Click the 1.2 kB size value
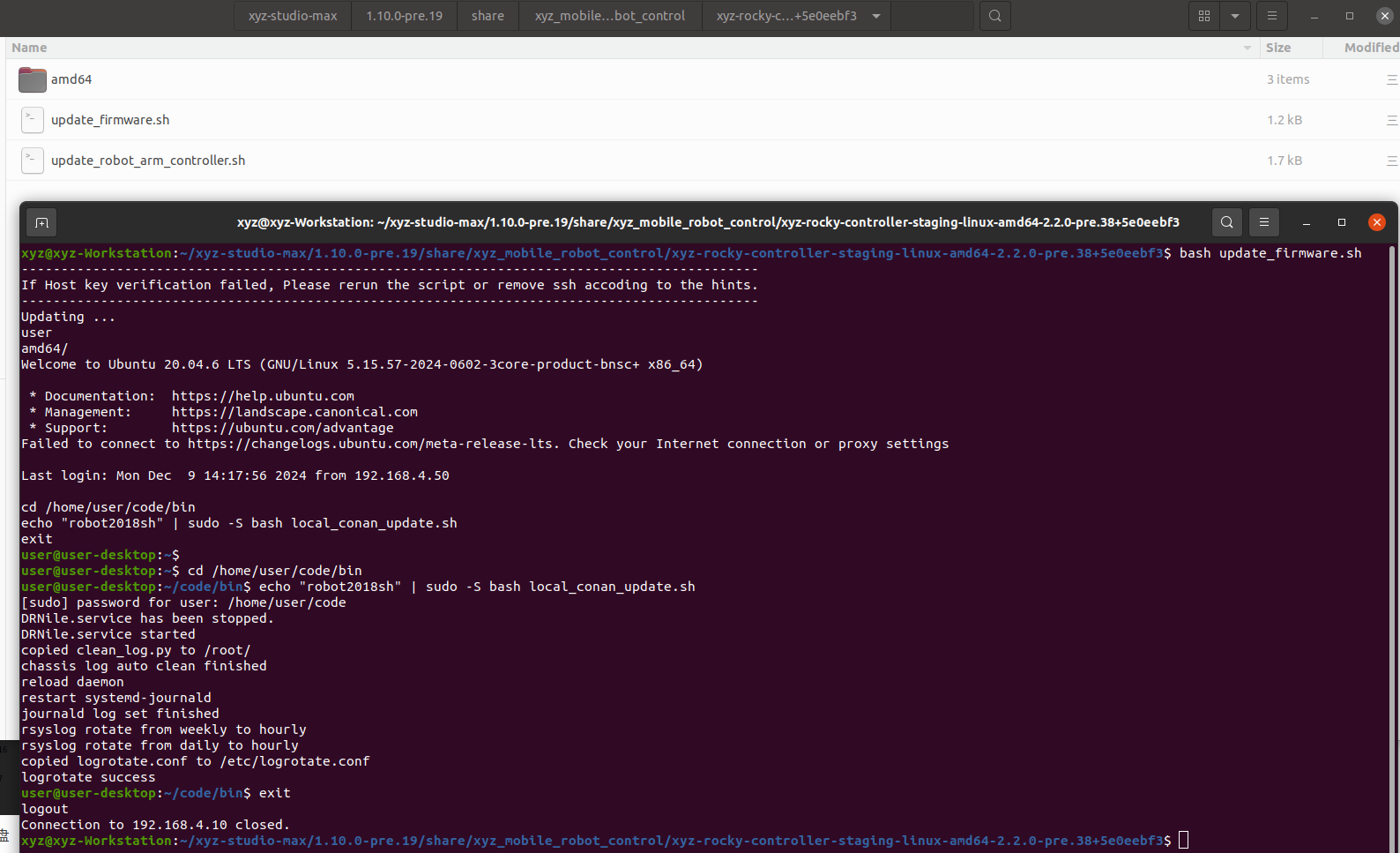 tap(1285, 120)
